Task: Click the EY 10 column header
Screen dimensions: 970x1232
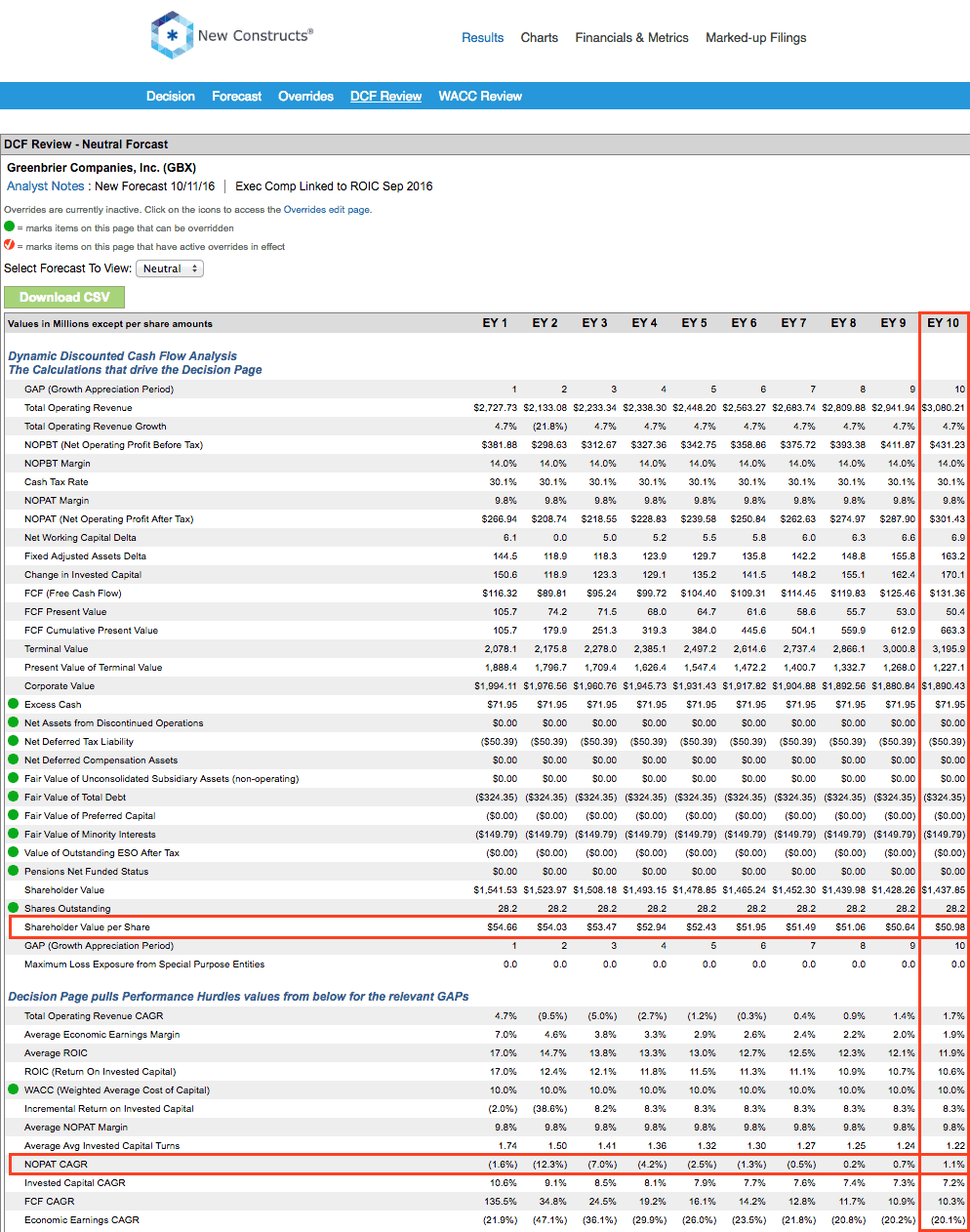Action: pos(943,323)
